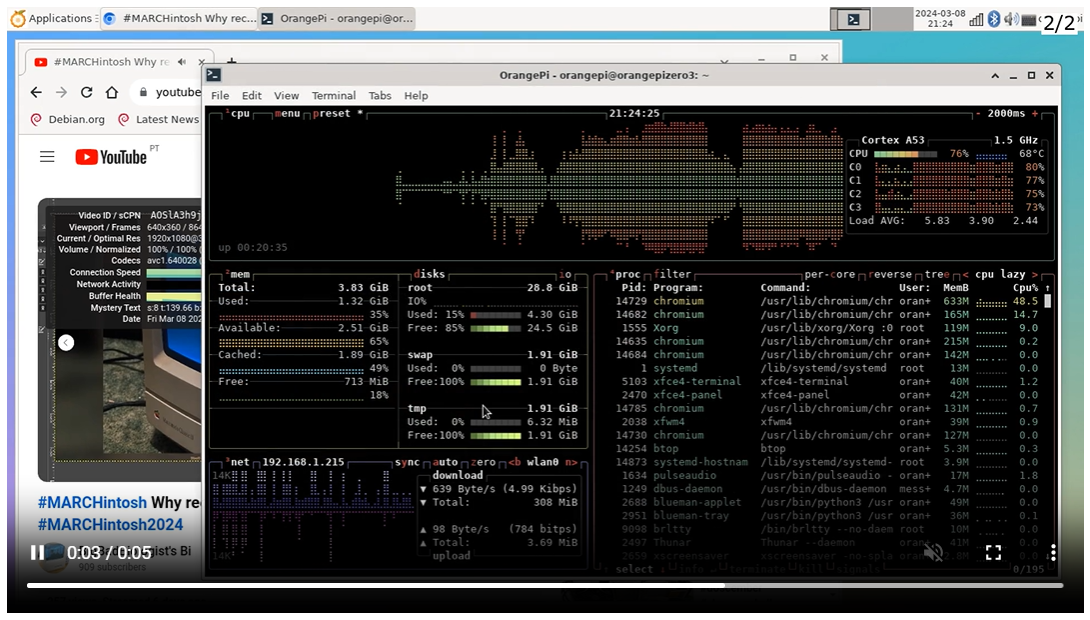Open the video's three-dot options menu
The image size is (1090, 620).
pyautogui.click(x=1053, y=552)
